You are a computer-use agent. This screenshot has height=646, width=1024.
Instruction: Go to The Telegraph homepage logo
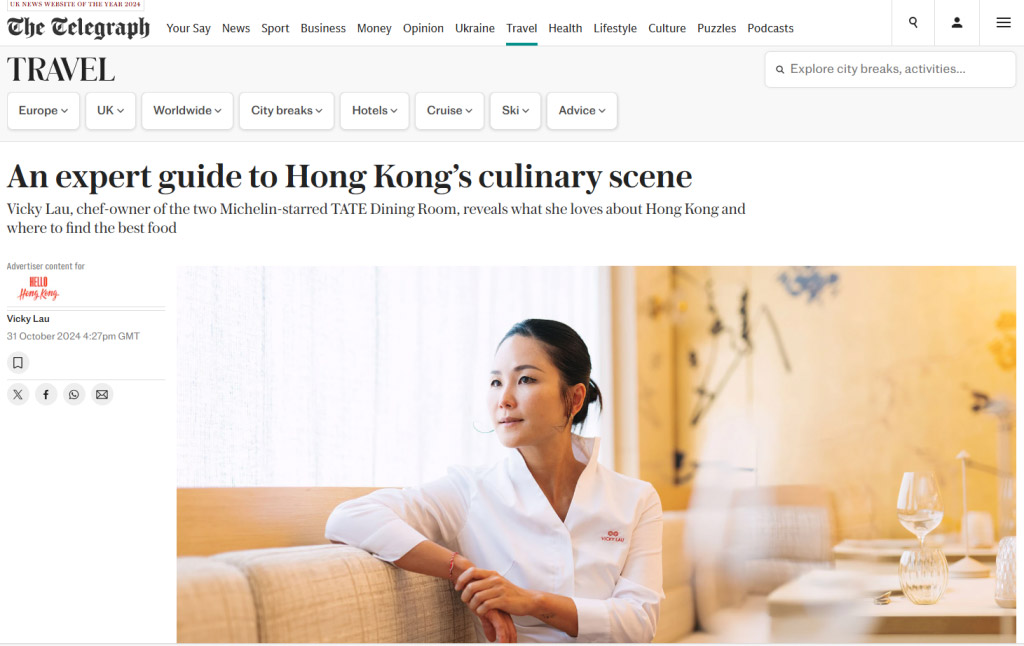[78, 27]
